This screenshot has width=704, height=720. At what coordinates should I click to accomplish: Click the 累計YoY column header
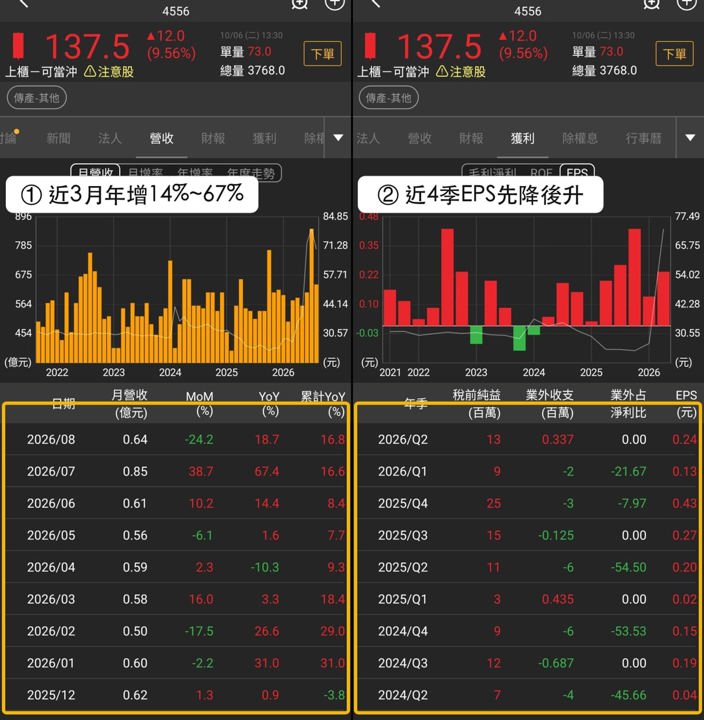[x=323, y=403]
